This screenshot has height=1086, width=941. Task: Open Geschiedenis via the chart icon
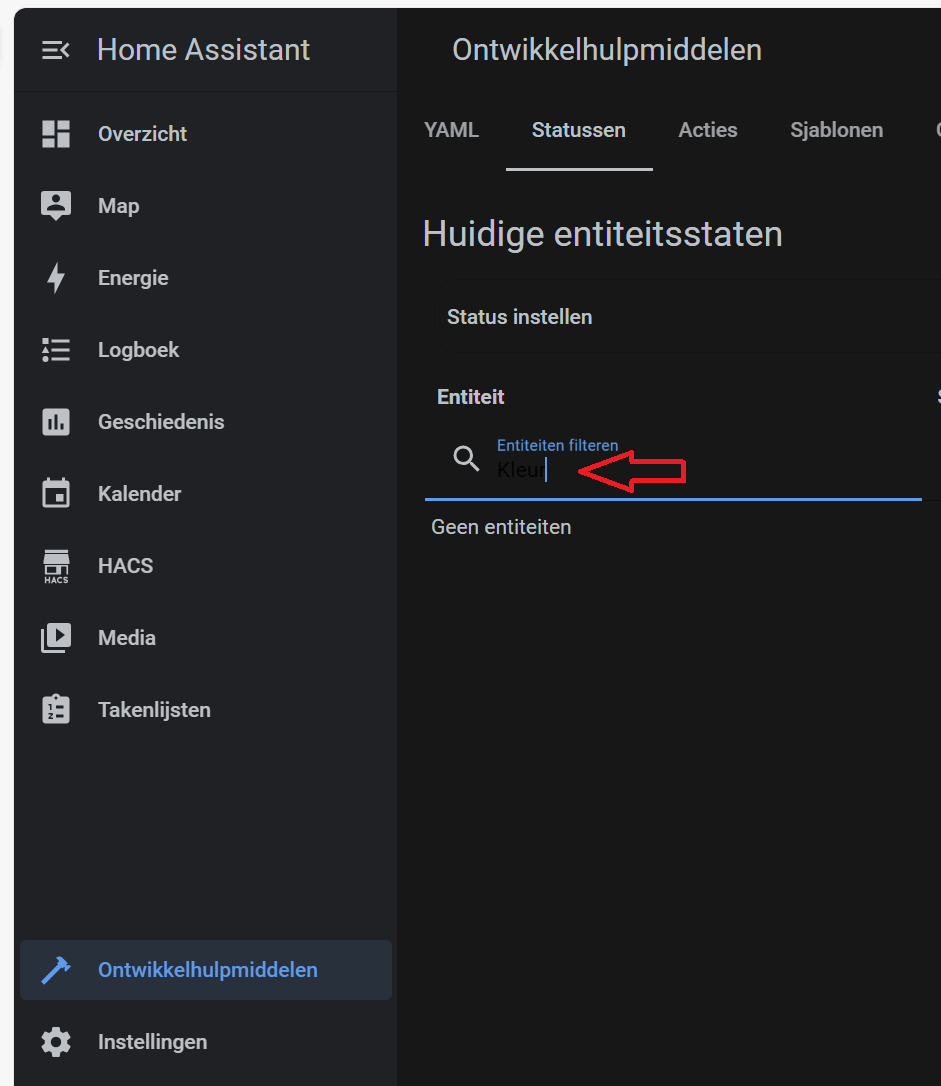pyautogui.click(x=56, y=422)
